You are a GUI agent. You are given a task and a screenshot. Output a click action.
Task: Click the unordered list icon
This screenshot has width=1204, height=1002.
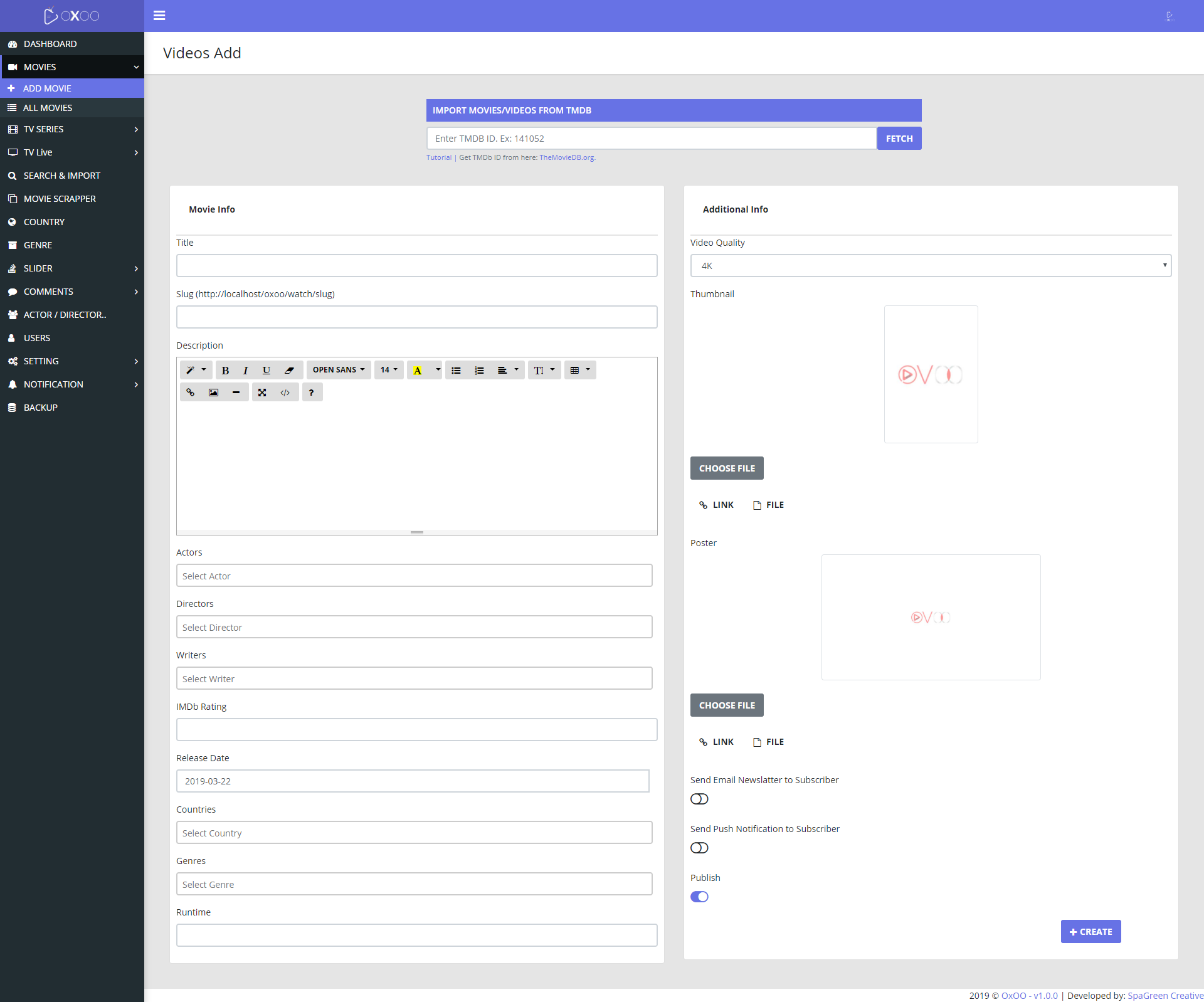click(456, 370)
